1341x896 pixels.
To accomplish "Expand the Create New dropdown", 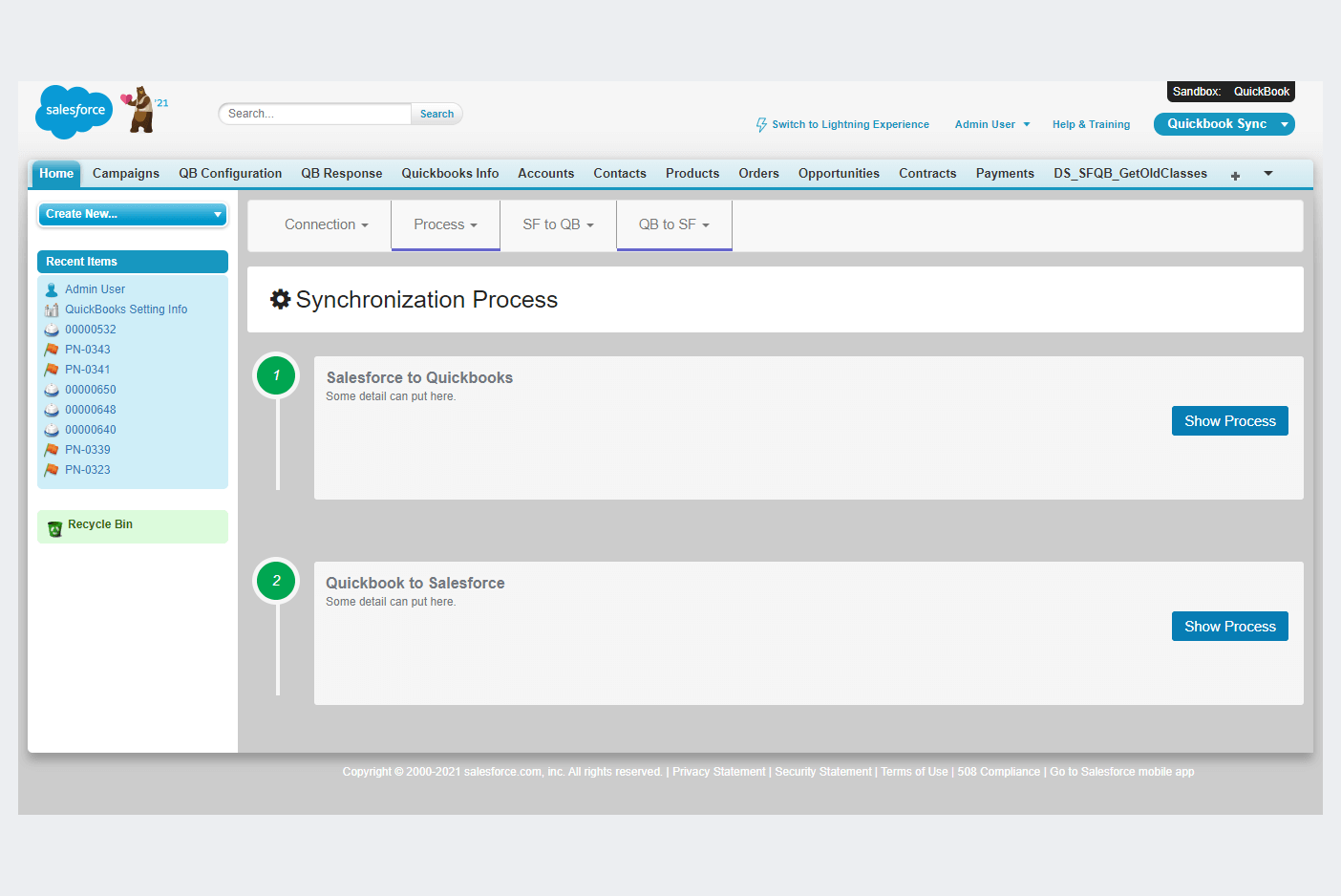I will pos(133,214).
